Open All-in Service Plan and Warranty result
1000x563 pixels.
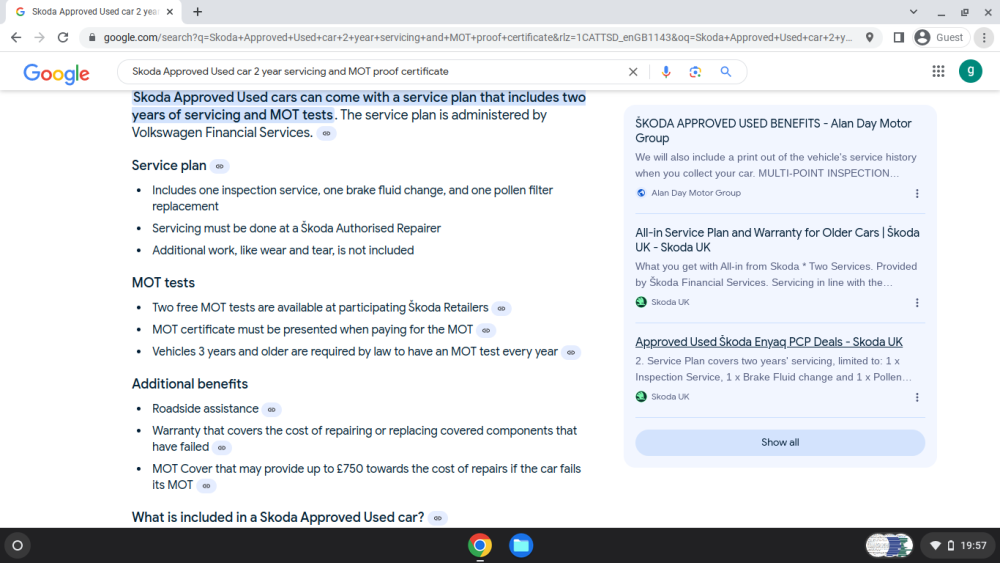click(x=777, y=240)
